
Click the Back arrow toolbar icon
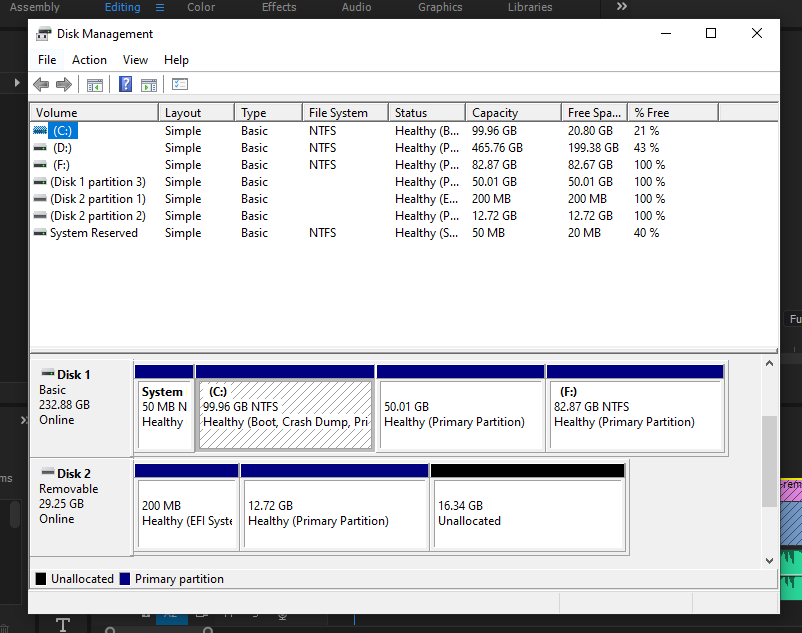41,84
